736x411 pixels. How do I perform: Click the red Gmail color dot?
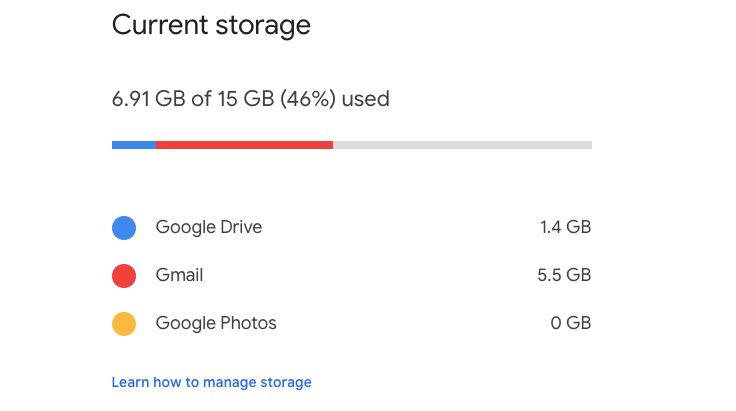124,276
